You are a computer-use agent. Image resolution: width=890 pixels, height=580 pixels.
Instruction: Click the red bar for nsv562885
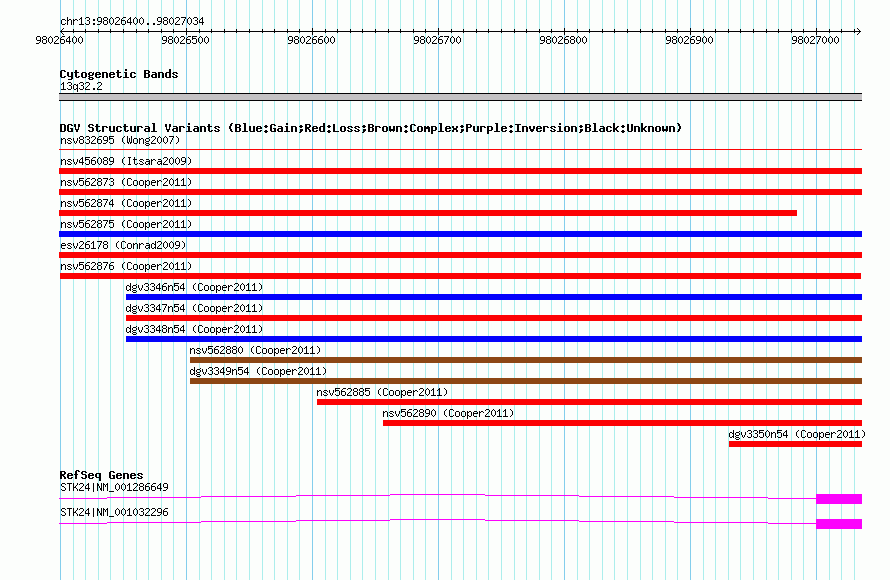pos(589,402)
